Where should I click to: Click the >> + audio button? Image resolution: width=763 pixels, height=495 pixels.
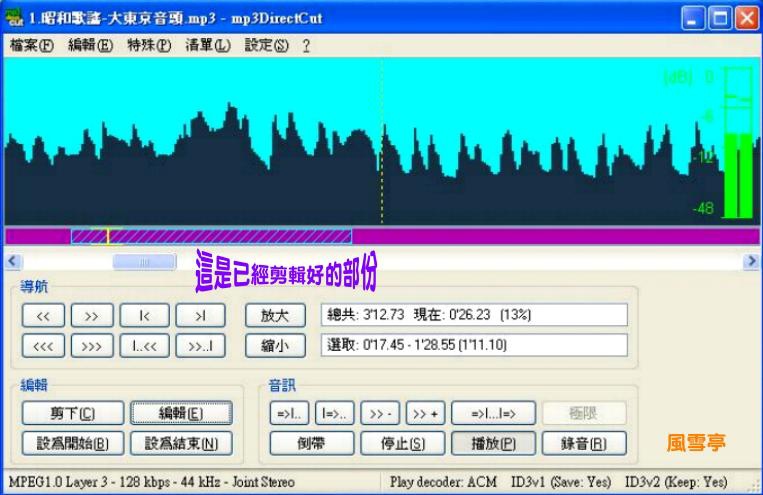click(425, 413)
